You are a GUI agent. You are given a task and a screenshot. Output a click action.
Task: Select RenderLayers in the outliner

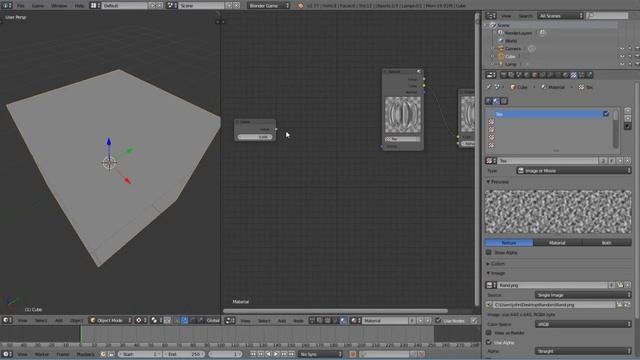tap(518, 33)
